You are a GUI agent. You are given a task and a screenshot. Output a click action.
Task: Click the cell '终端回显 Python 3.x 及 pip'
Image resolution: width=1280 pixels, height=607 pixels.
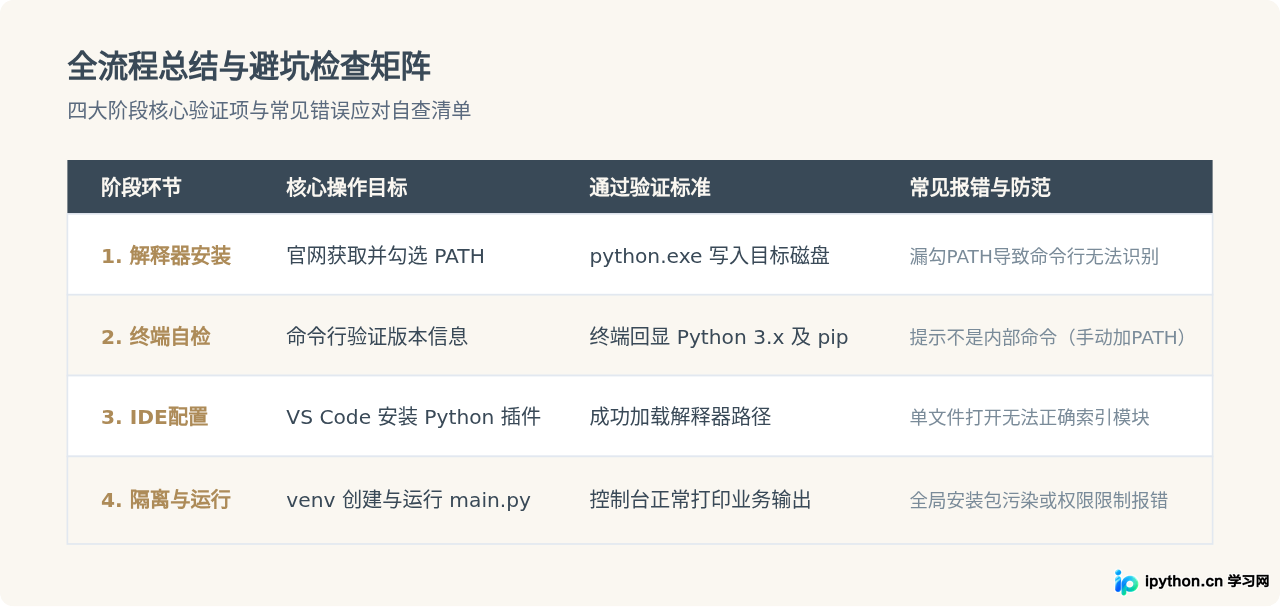tap(718, 337)
